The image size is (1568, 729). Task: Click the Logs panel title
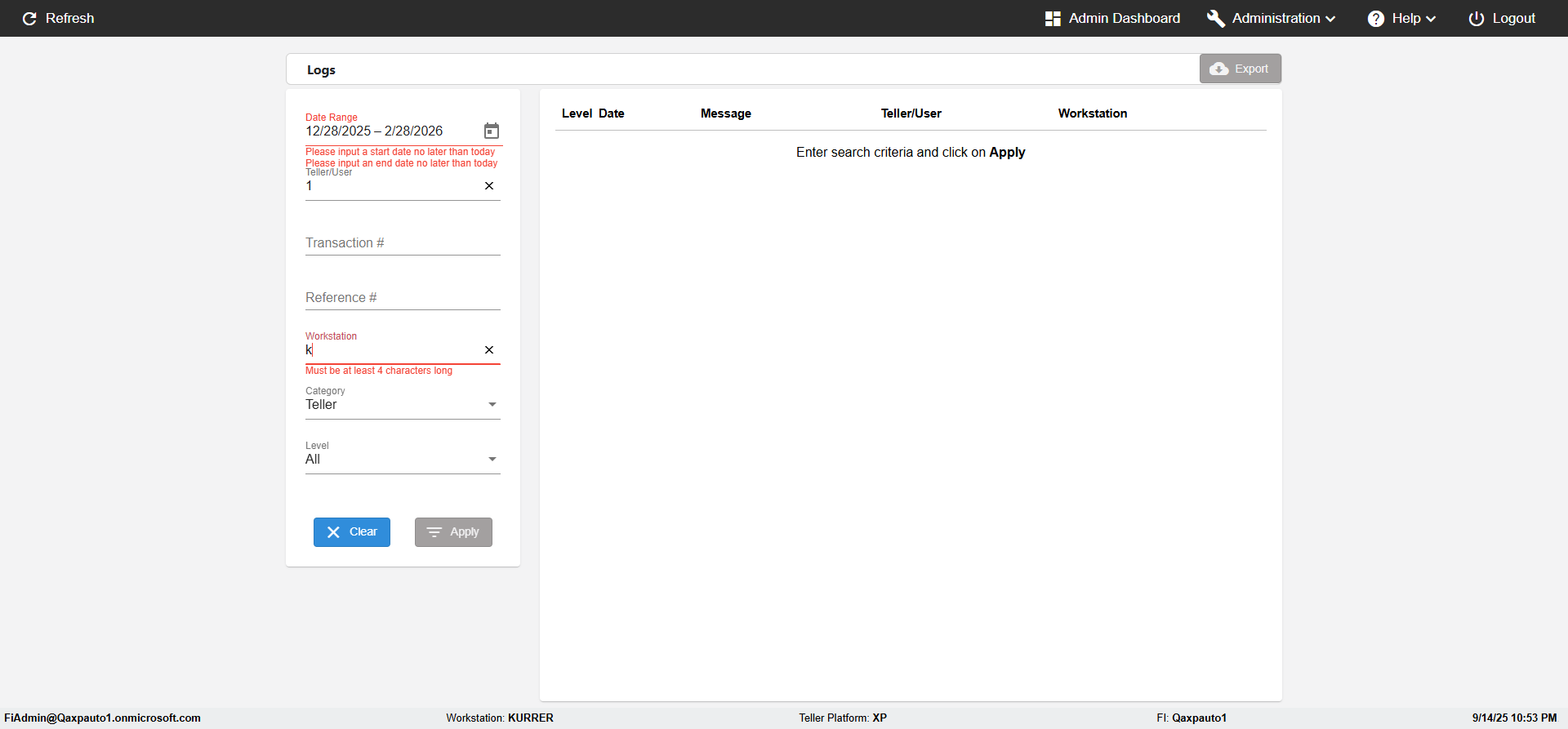pos(321,70)
